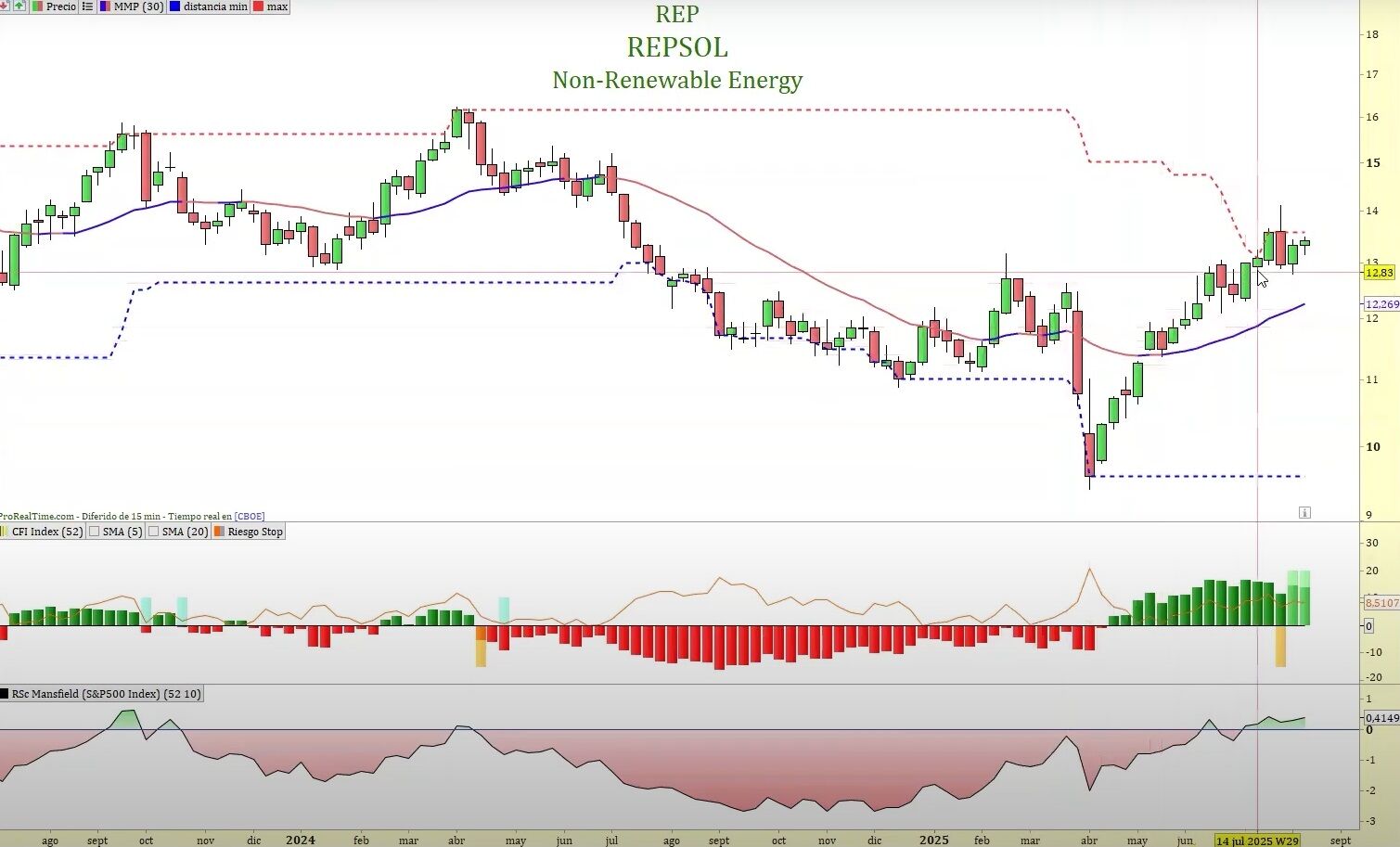The image size is (1400, 847).
Task: Follow the [CBOE] link
Action: pos(250,517)
